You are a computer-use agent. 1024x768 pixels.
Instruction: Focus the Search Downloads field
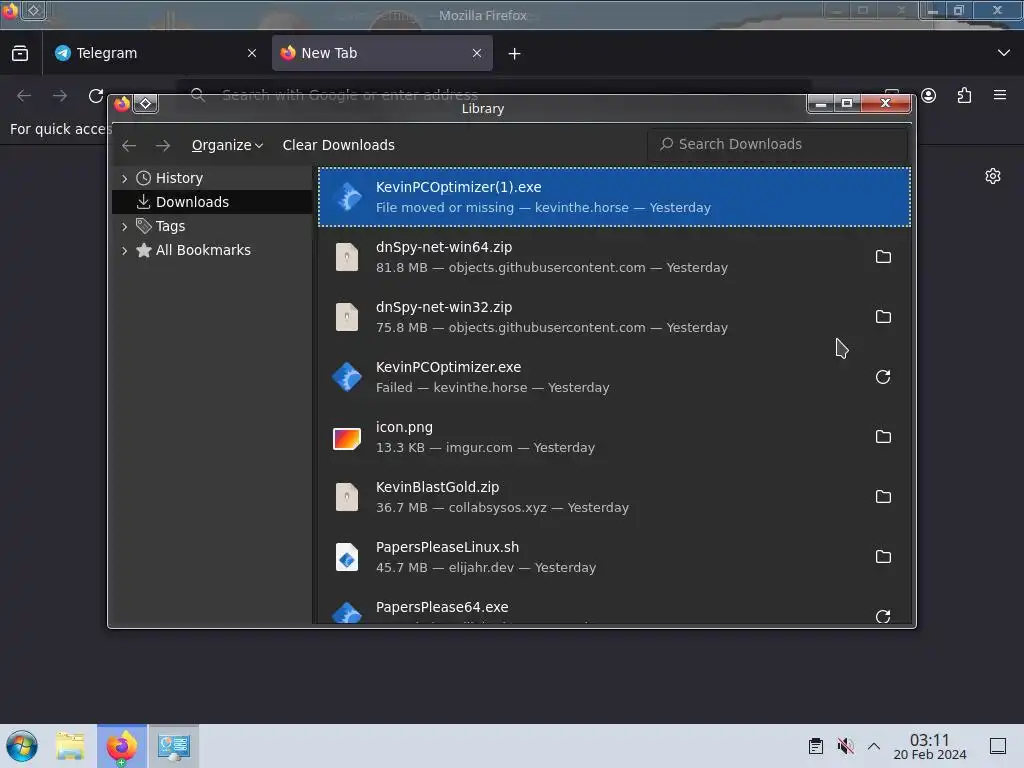click(x=777, y=144)
